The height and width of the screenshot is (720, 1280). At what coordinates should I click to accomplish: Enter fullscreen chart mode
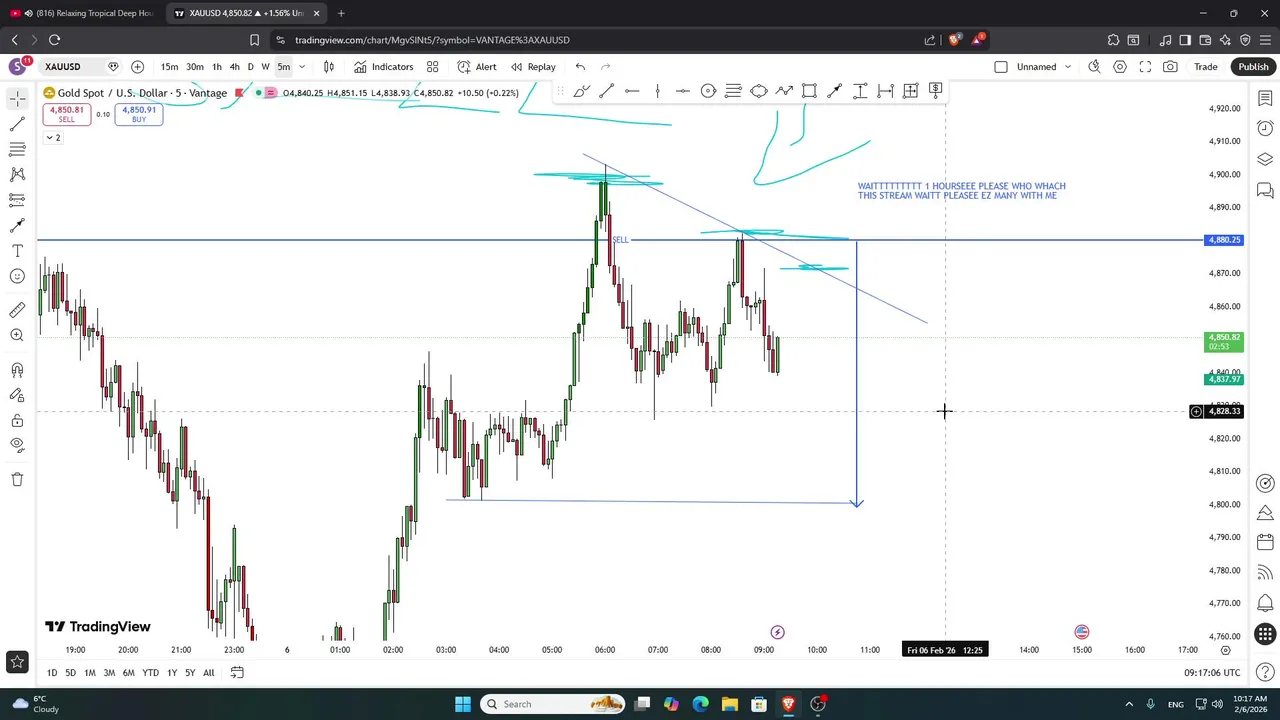tap(1145, 67)
